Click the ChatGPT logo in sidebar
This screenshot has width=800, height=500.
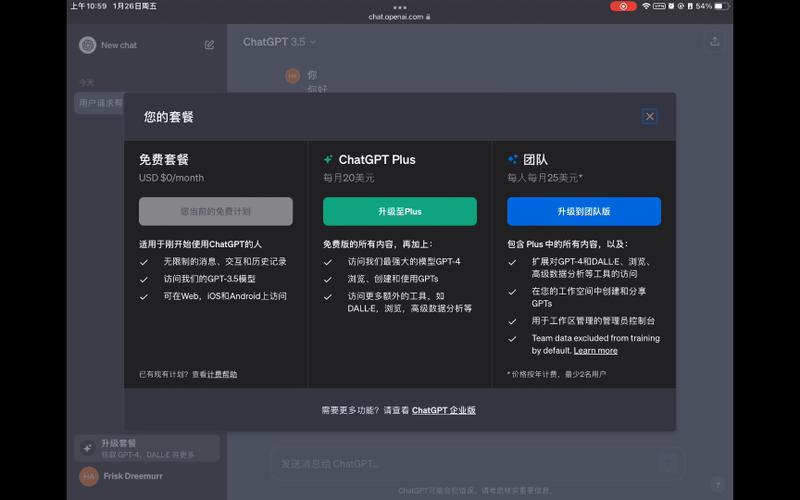coord(88,45)
